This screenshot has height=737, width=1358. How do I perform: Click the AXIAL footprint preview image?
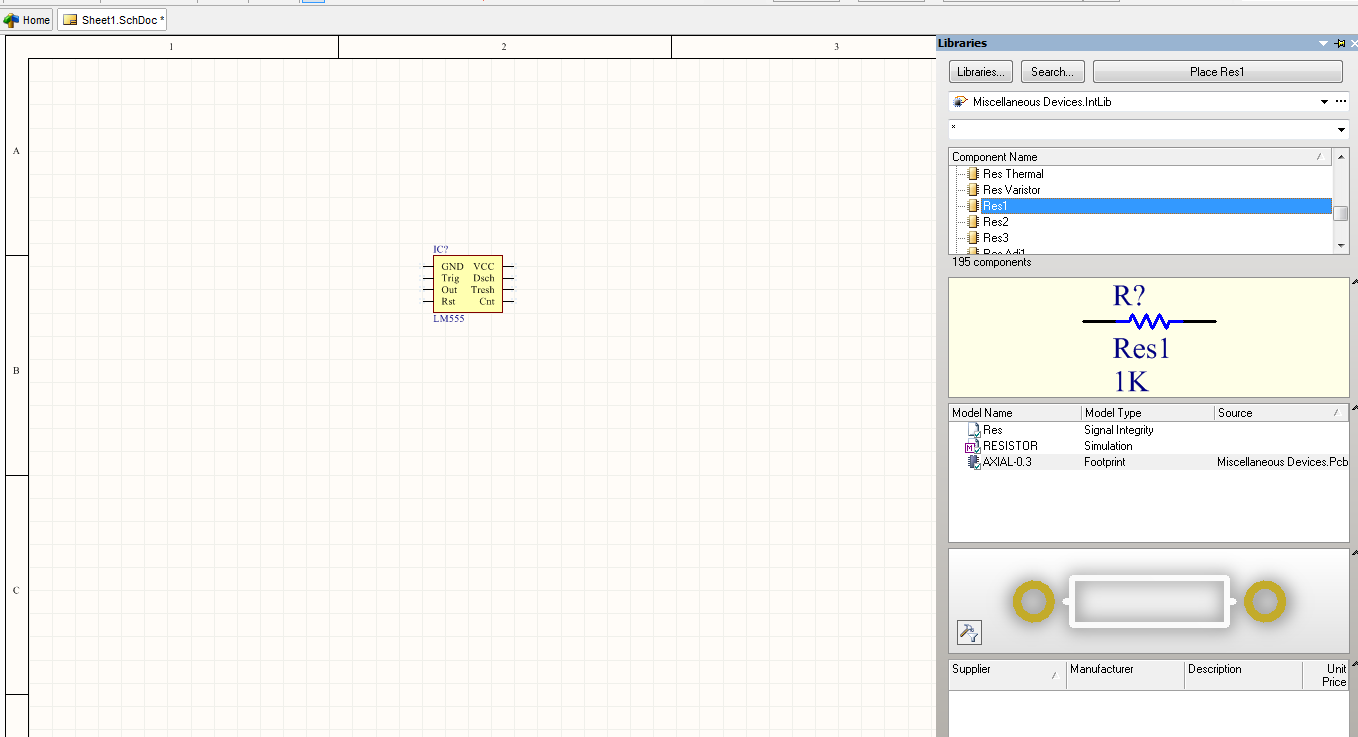tap(1149, 602)
